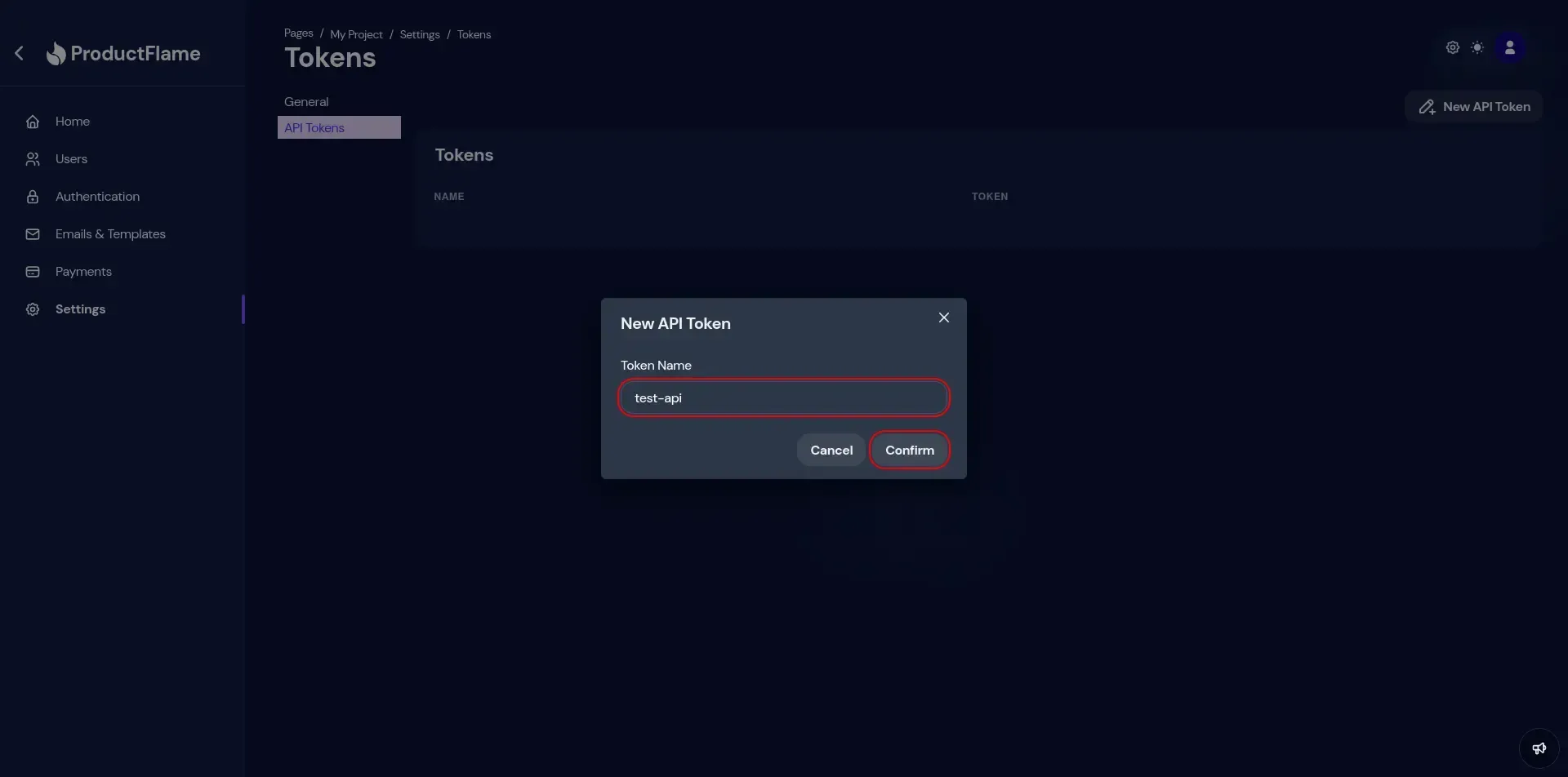
Task: Click the Settings gear icon in sidebar
Action: tap(33, 309)
